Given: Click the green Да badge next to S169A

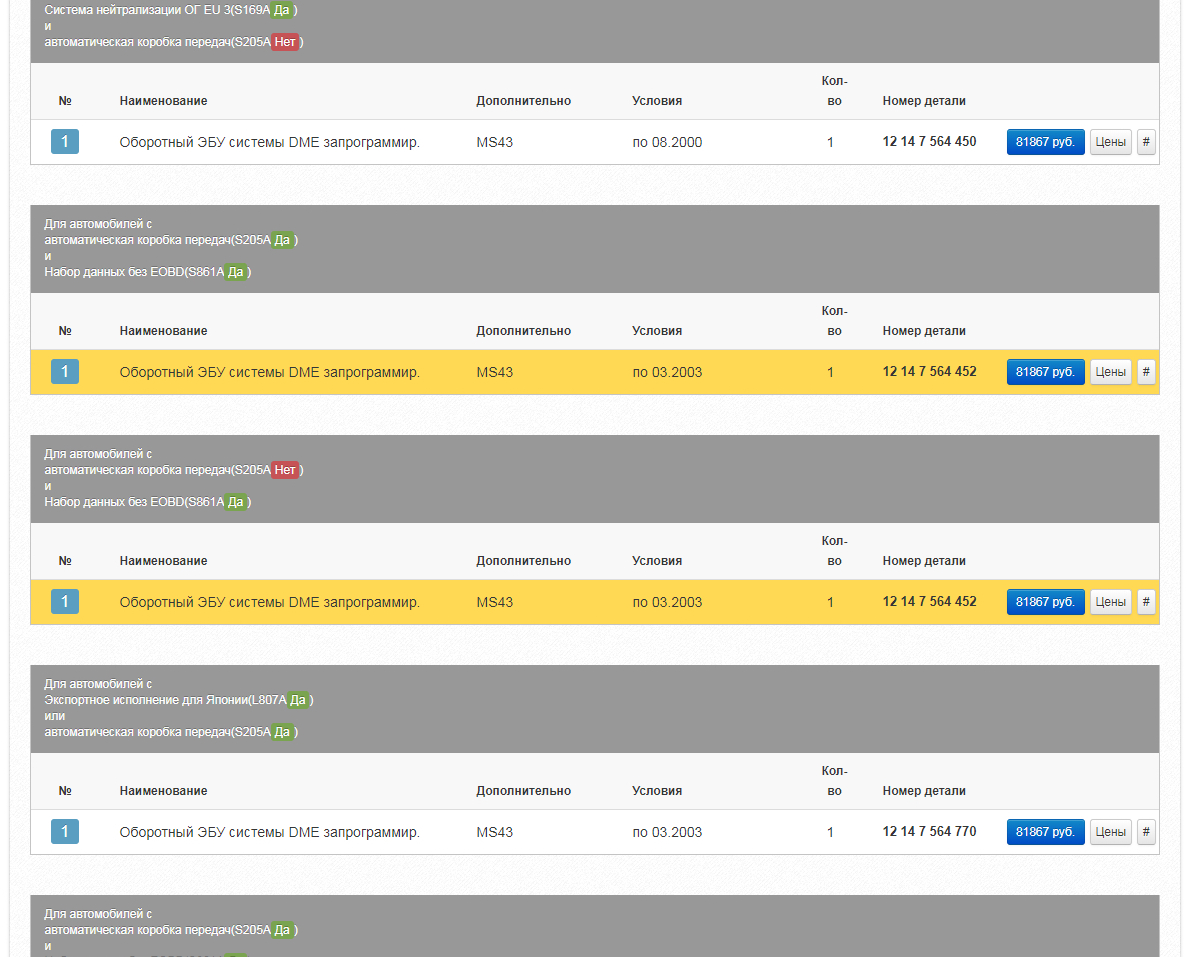Looking at the screenshot, I should click(x=283, y=10).
